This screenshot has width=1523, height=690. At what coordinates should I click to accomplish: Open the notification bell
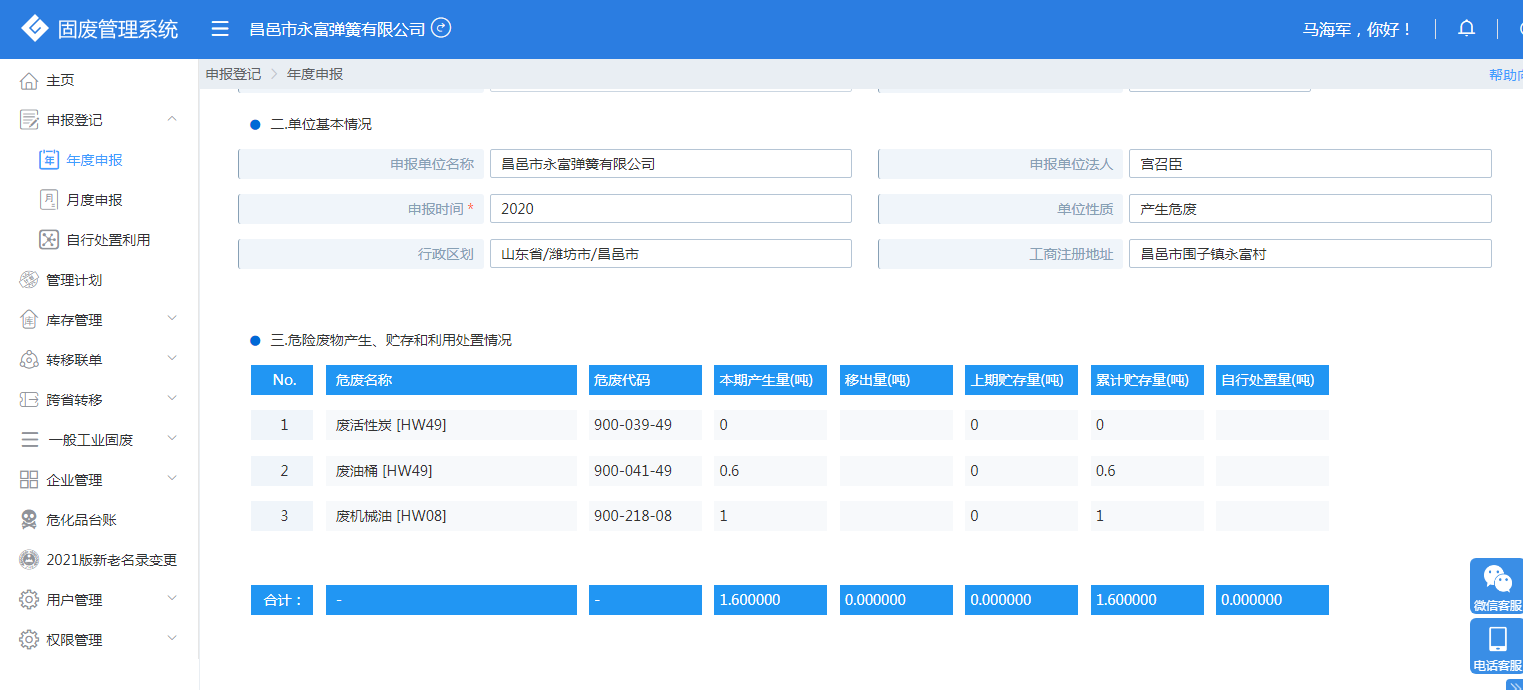coord(1466,28)
